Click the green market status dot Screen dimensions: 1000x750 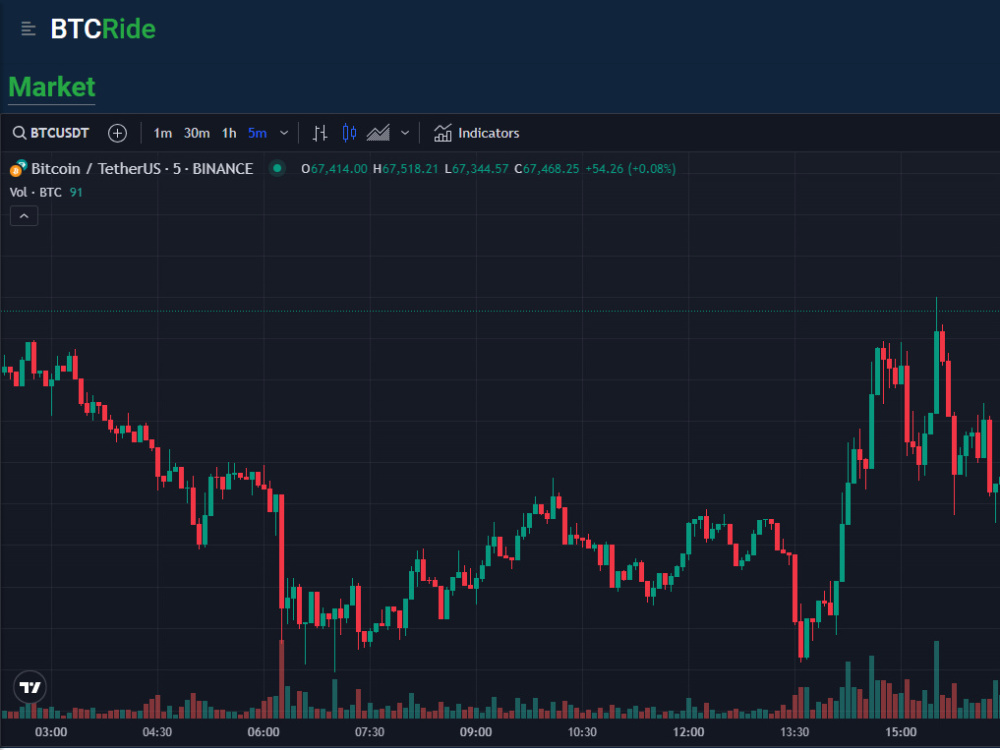pyautogui.click(x=277, y=168)
